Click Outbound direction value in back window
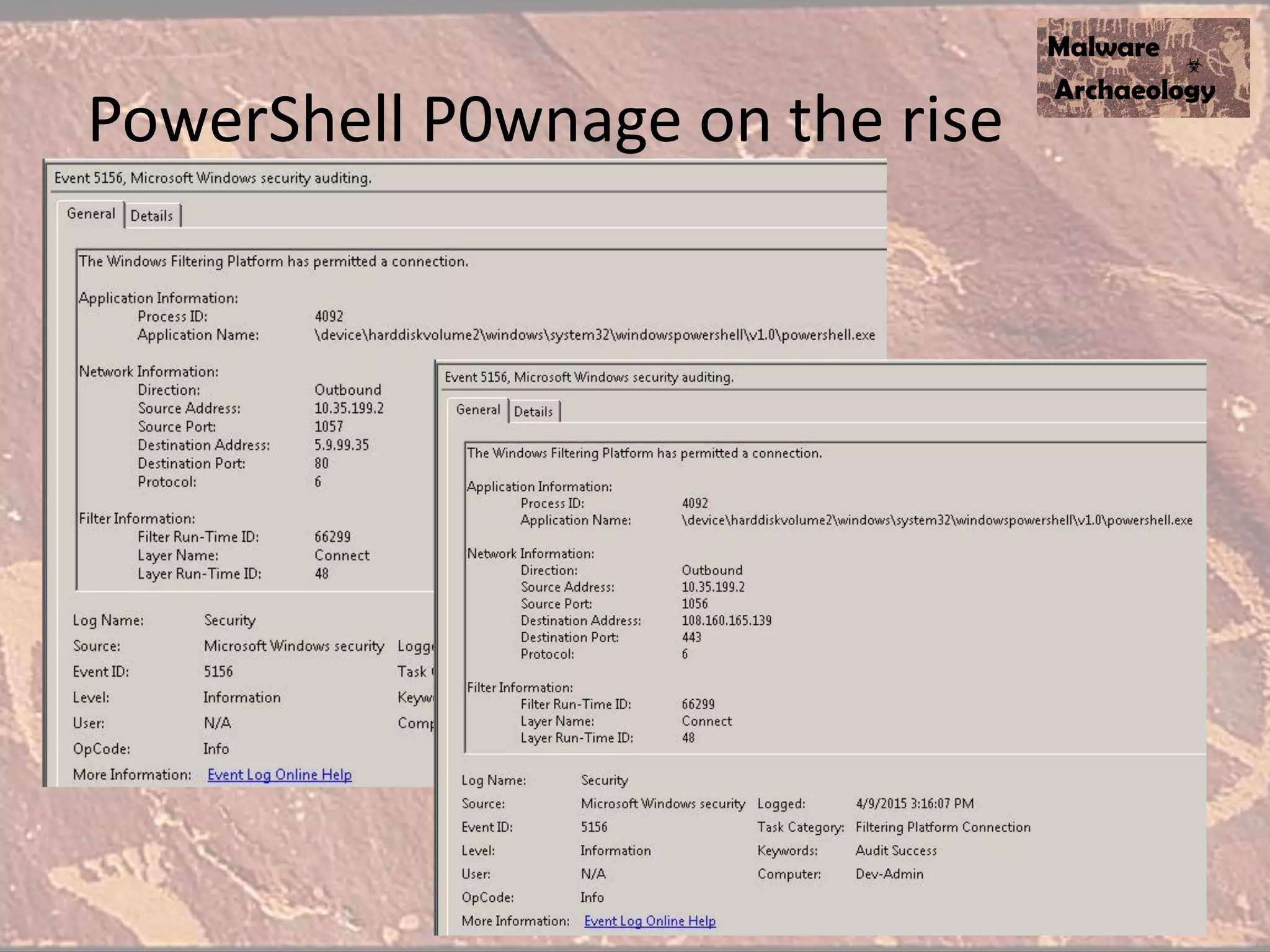The image size is (1270, 952). pyautogui.click(x=347, y=390)
